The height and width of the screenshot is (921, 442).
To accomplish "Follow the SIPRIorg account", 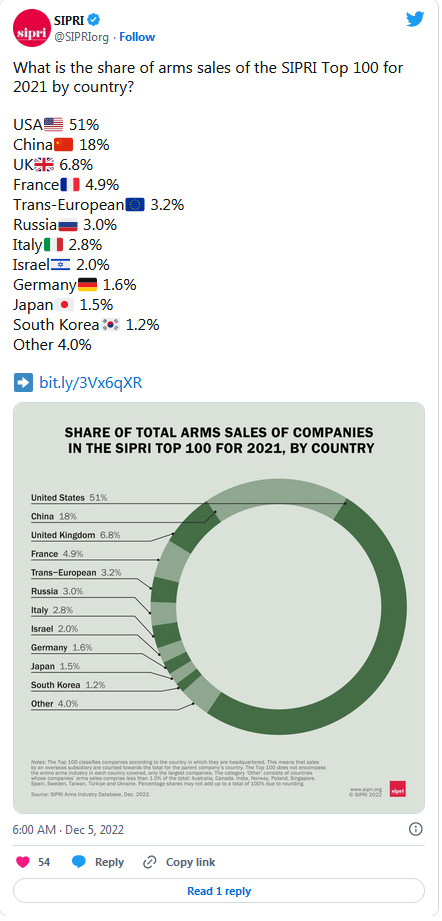I will [x=137, y=36].
